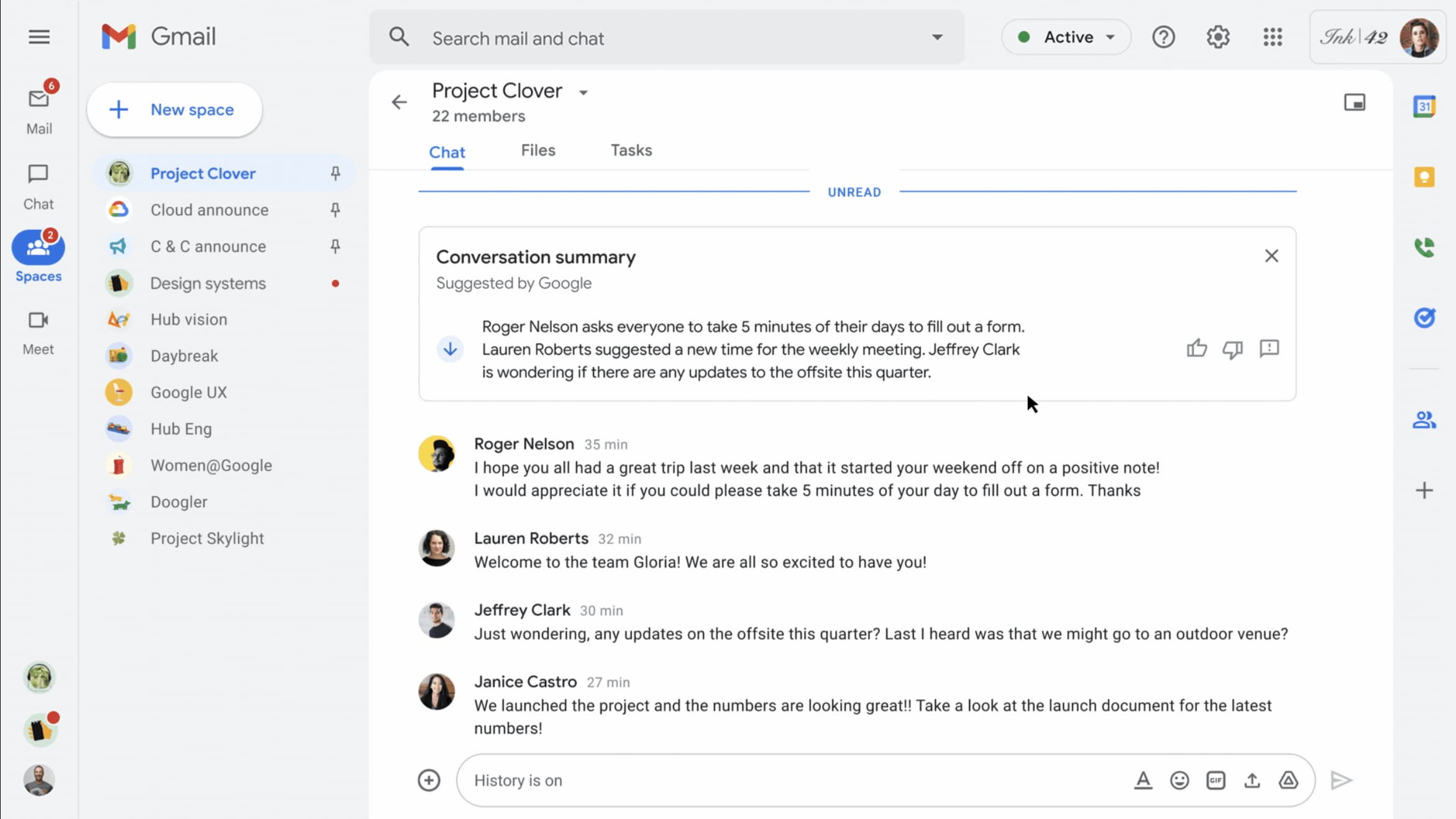Open the Design systems space
The image size is (1456, 819).
[208, 283]
